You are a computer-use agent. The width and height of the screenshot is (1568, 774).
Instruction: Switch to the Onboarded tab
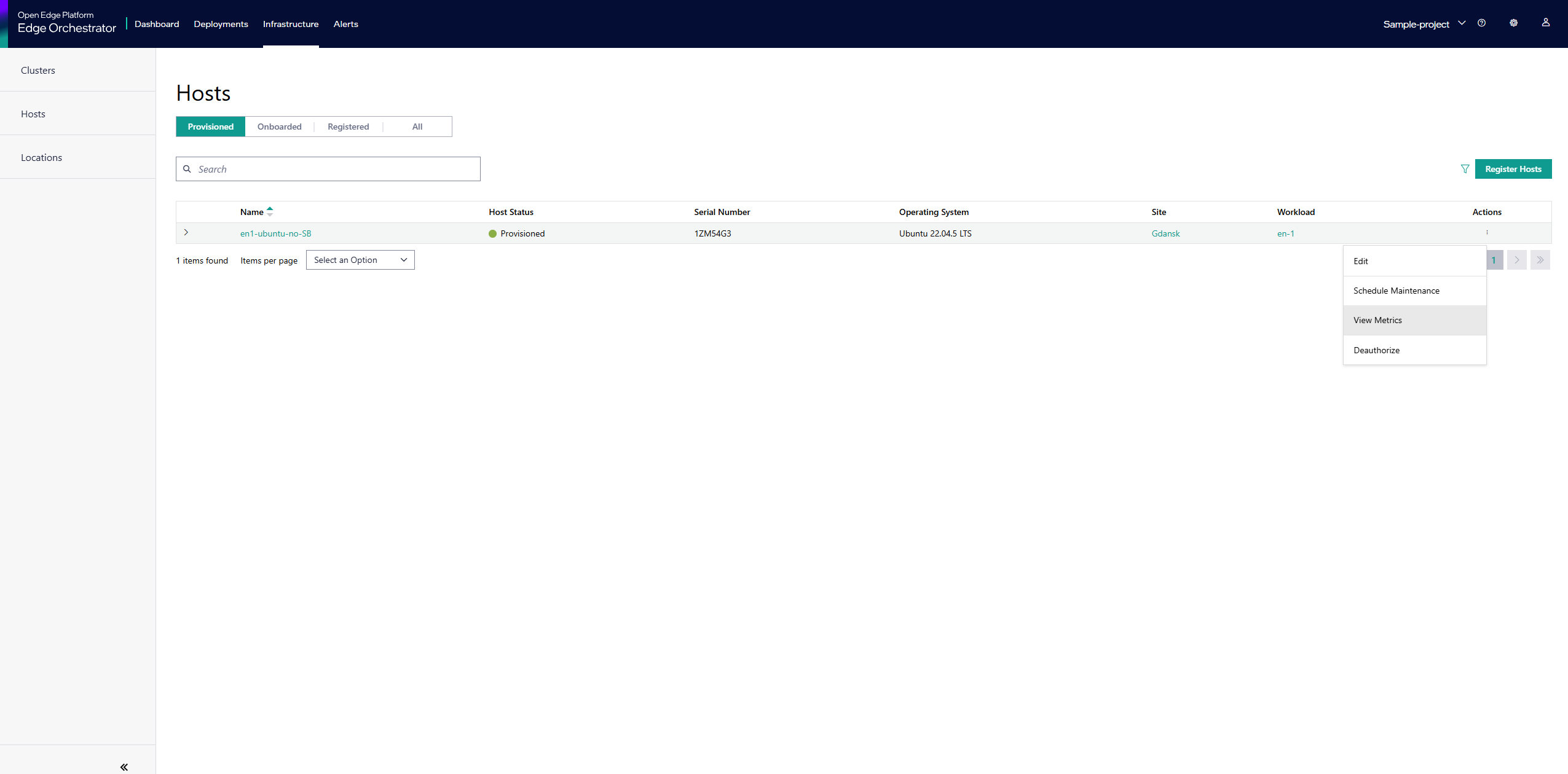click(x=279, y=127)
